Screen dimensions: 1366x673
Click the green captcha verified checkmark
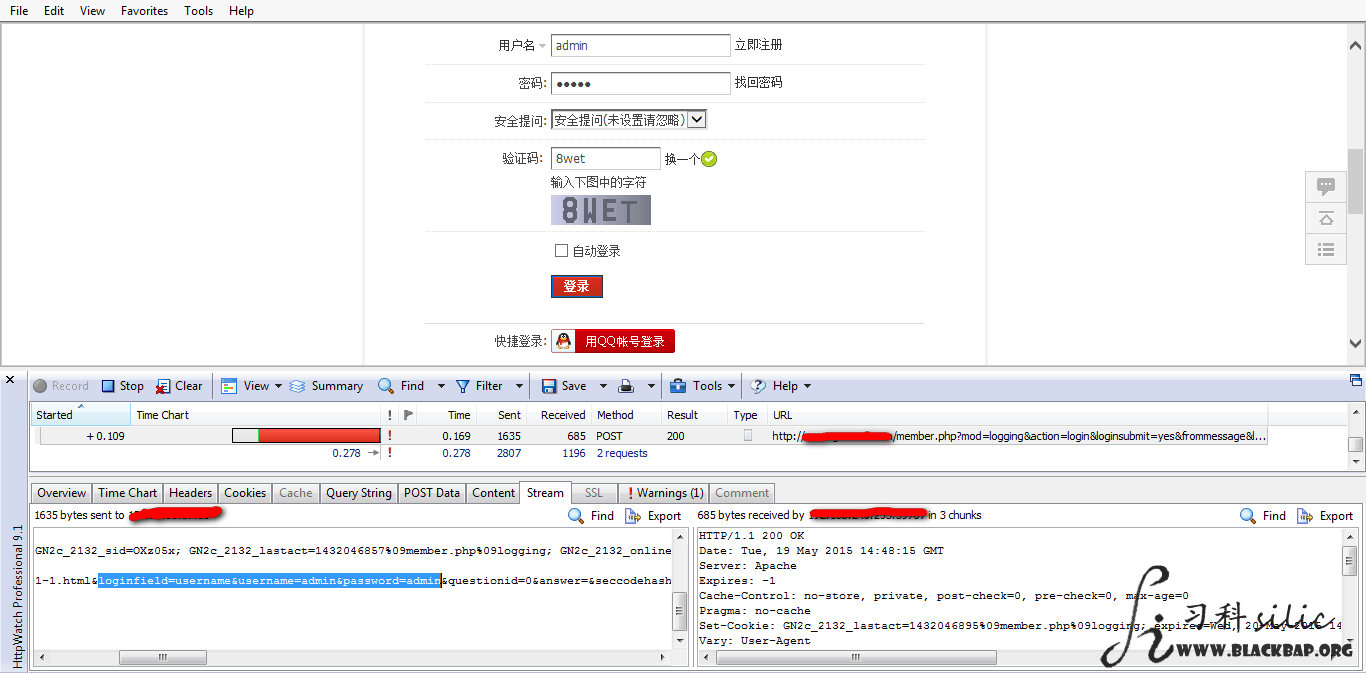tap(709, 159)
